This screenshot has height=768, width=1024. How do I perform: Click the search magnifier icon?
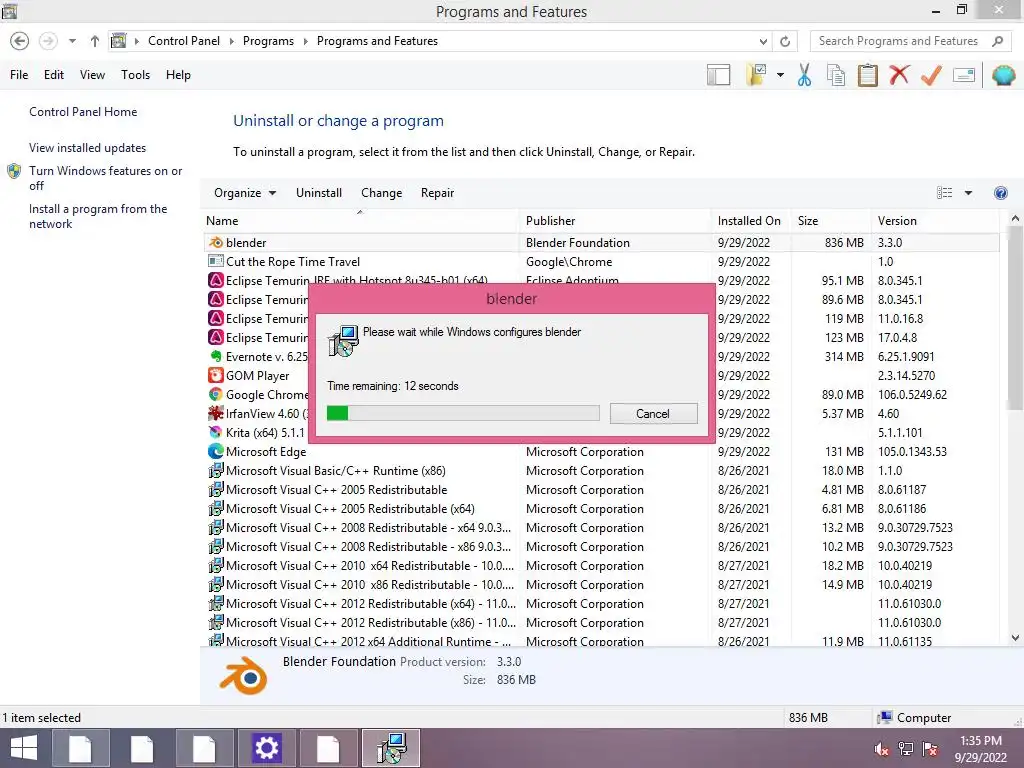(997, 41)
